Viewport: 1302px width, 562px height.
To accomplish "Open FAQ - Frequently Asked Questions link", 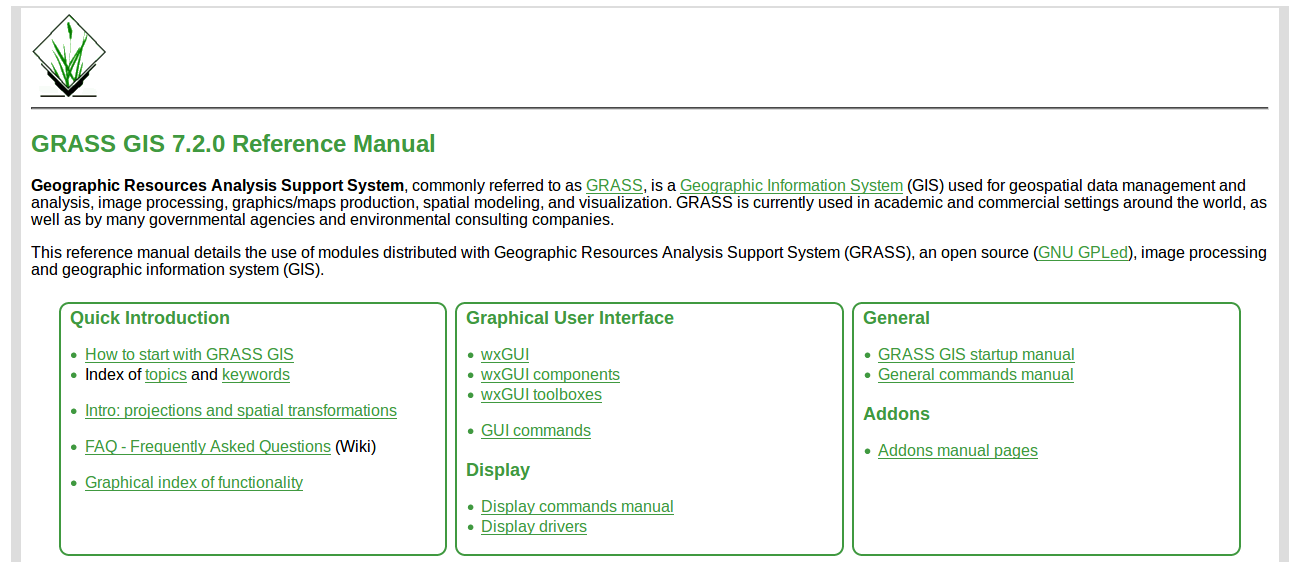I will pos(208,446).
